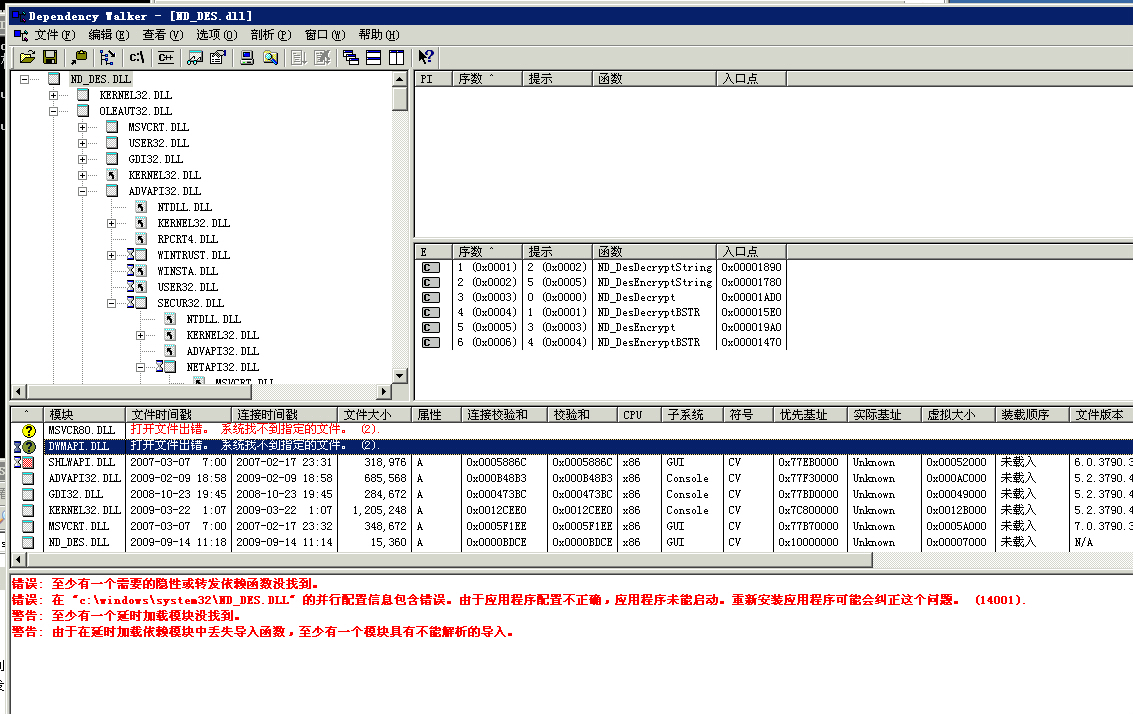1133x714 pixels.
Task: Select ND_DesEncryptString in the export list
Action: click(654, 282)
